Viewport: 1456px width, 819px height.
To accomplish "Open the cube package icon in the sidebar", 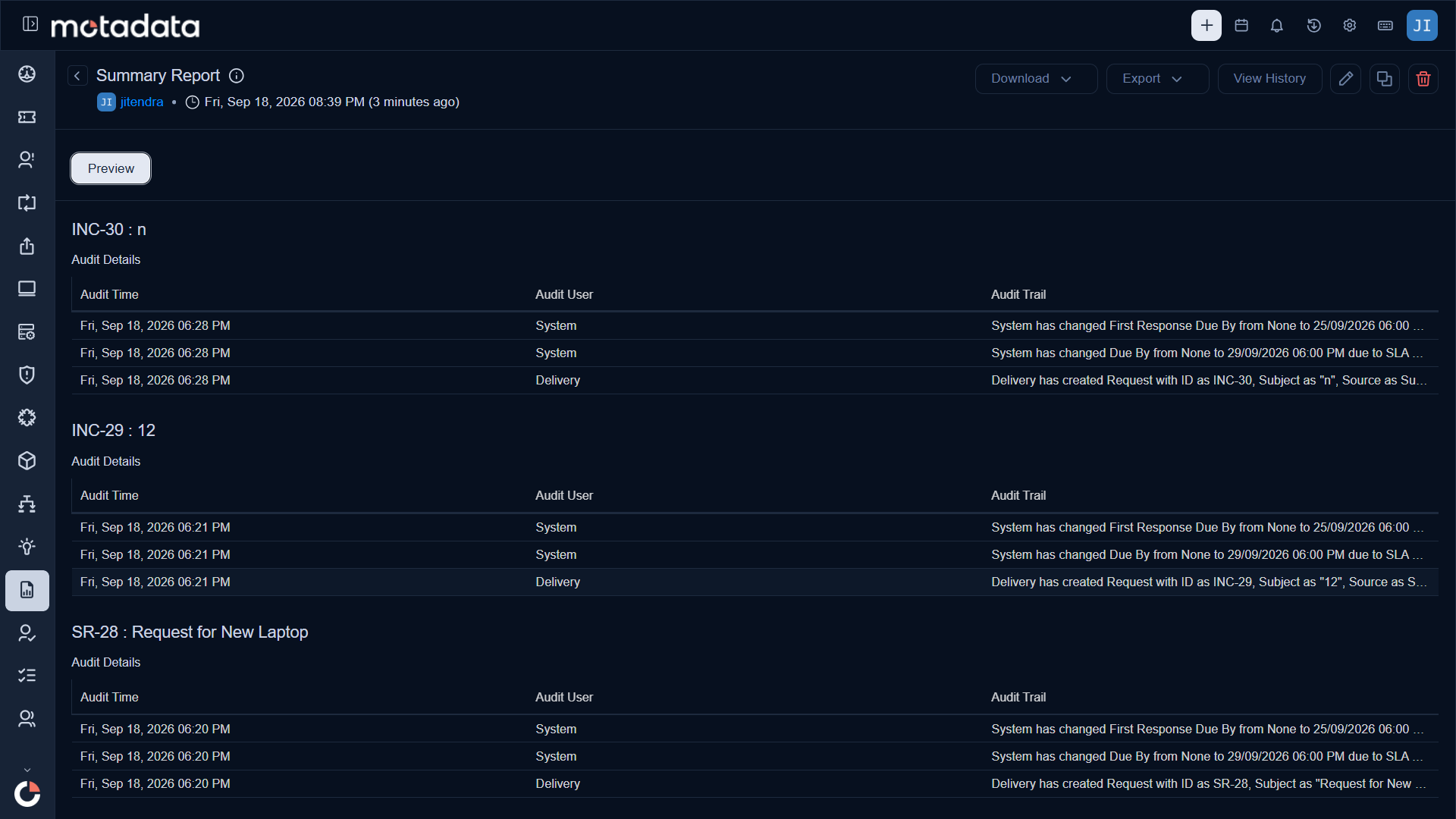I will coord(27,460).
